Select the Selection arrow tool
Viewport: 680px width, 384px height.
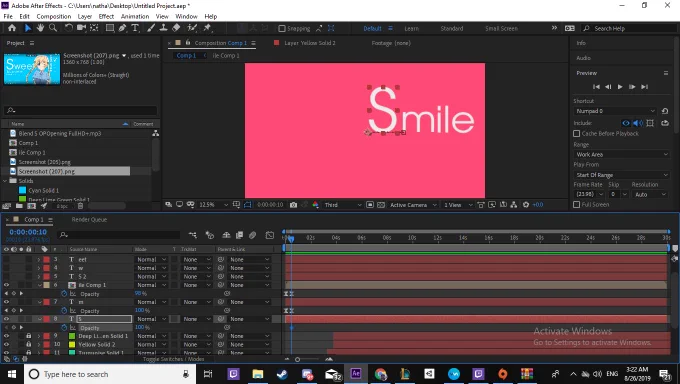coord(28,28)
